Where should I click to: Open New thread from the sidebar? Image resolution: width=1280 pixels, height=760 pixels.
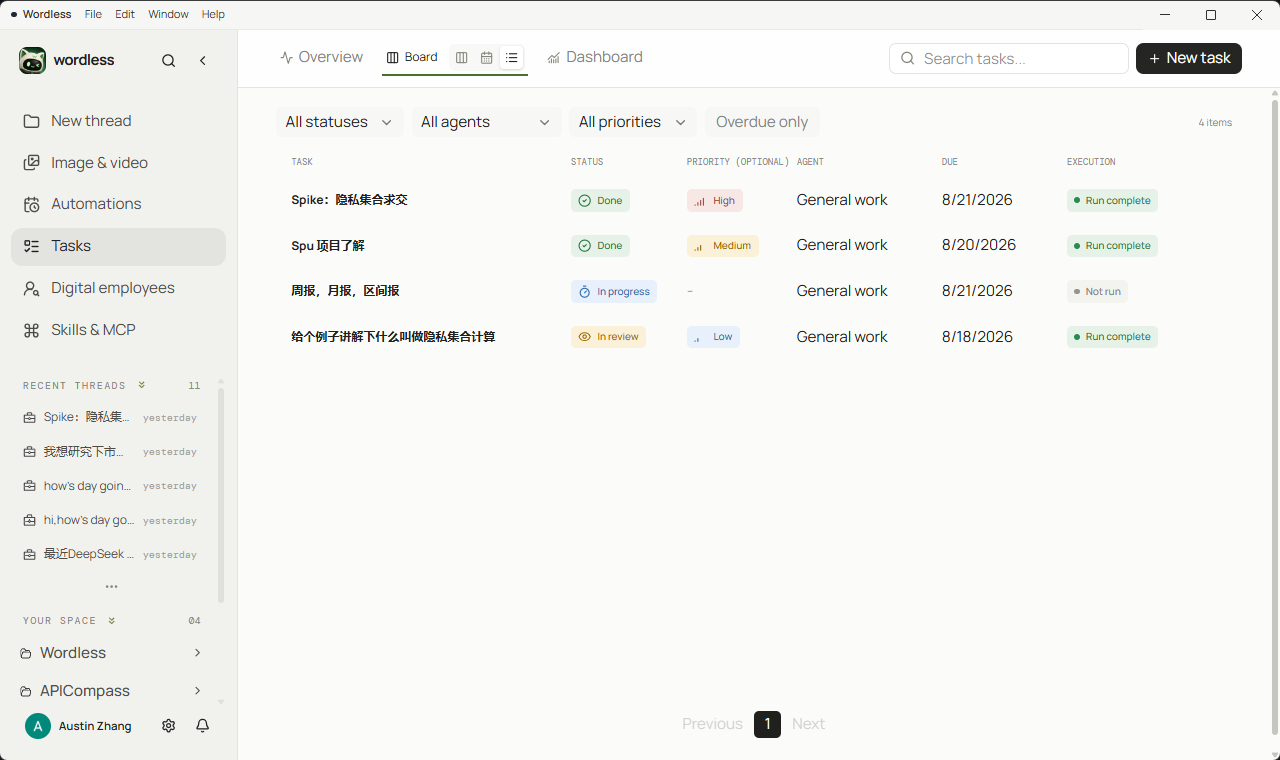118,121
